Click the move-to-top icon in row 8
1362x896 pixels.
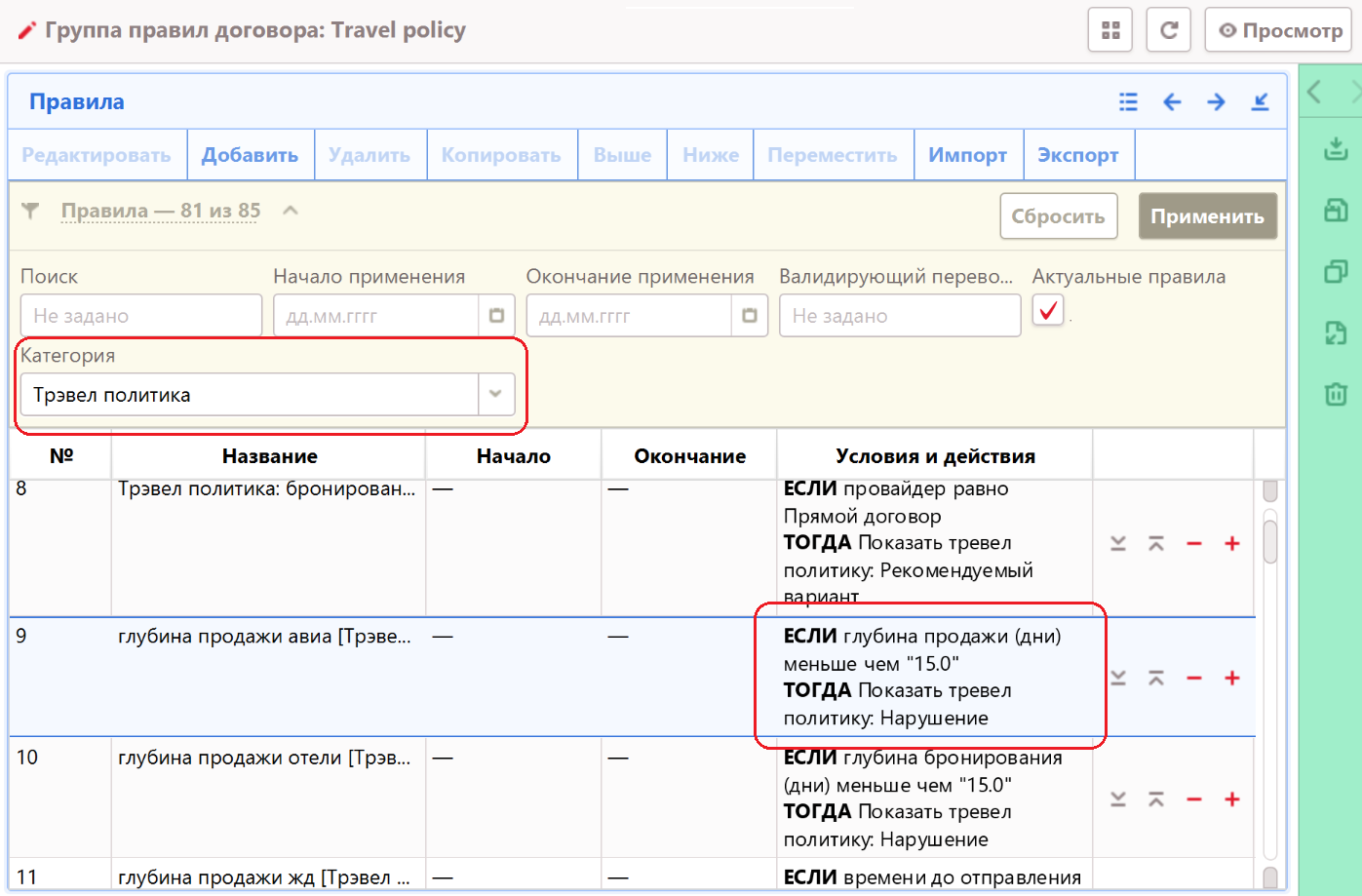click(x=1156, y=544)
